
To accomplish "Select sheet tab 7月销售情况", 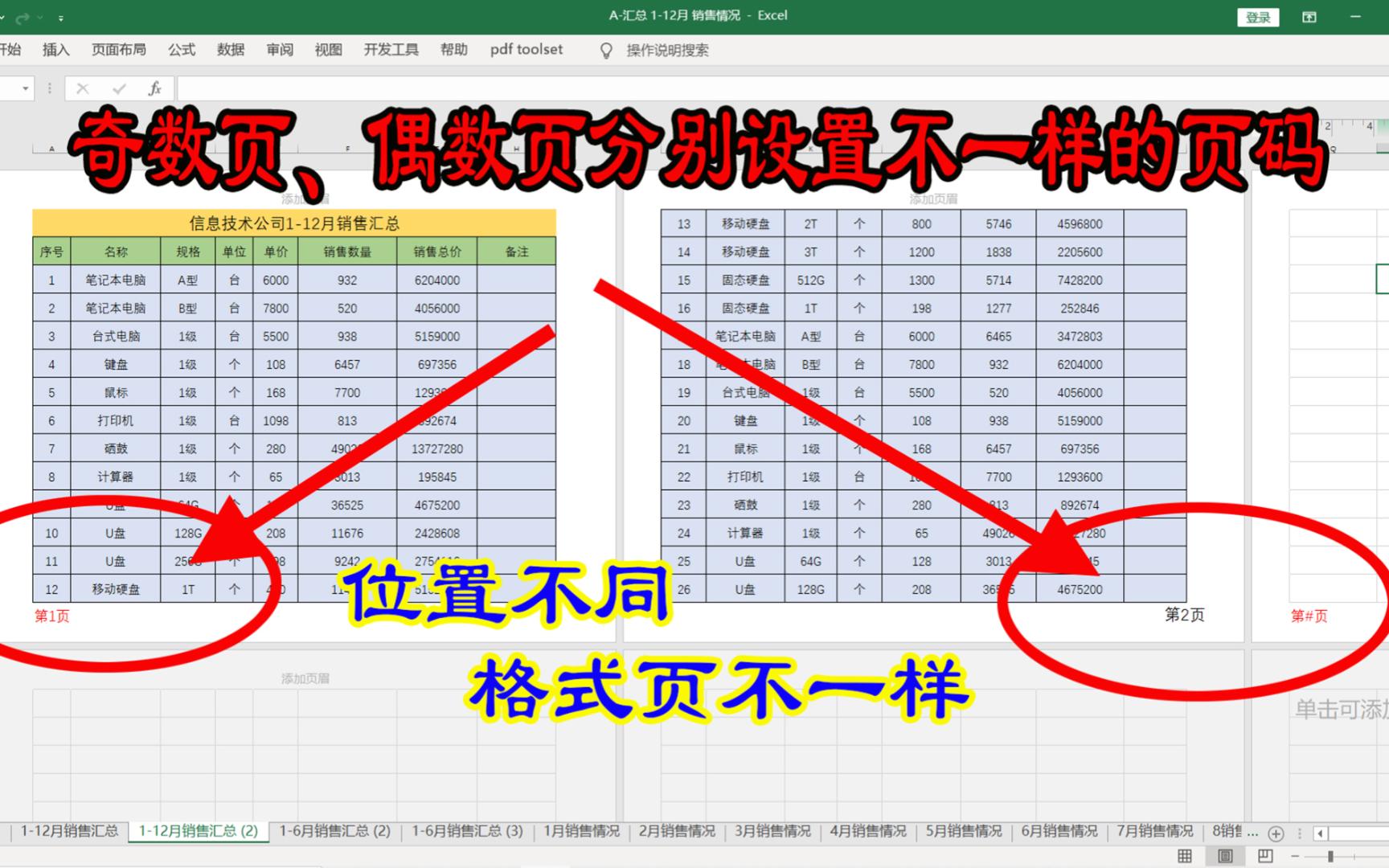I will coord(1155,831).
